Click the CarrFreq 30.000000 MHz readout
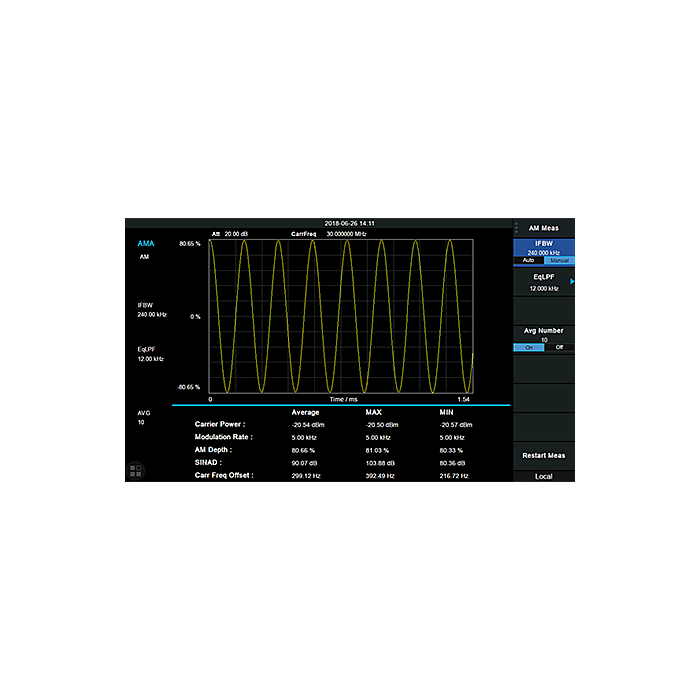The height and width of the screenshot is (700, 700). tap(327, 233)
